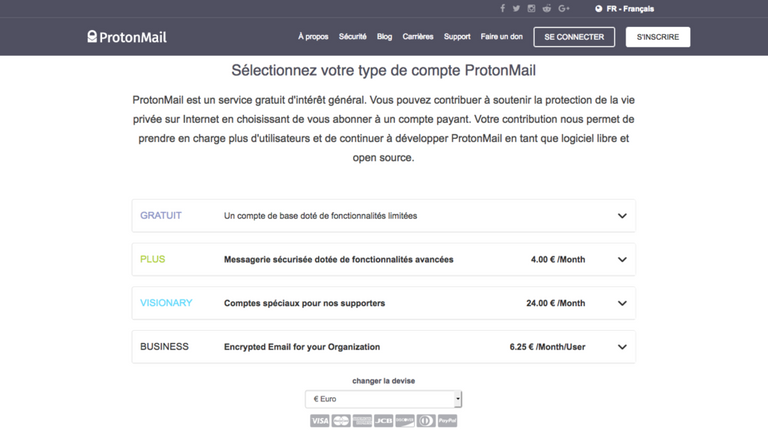This screenshot has width=768, height=436.
Task: Click 'Encrypted Email for your Organization'
Action: 302,347
